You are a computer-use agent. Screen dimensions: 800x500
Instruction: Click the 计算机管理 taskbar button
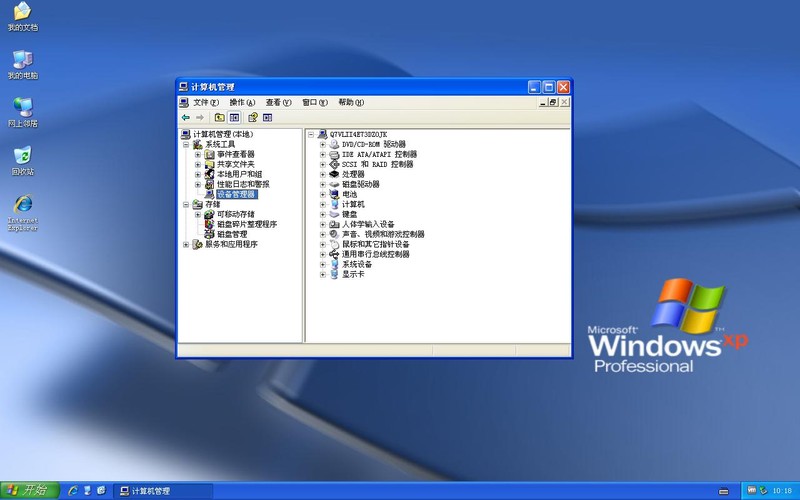coord(163,491)
